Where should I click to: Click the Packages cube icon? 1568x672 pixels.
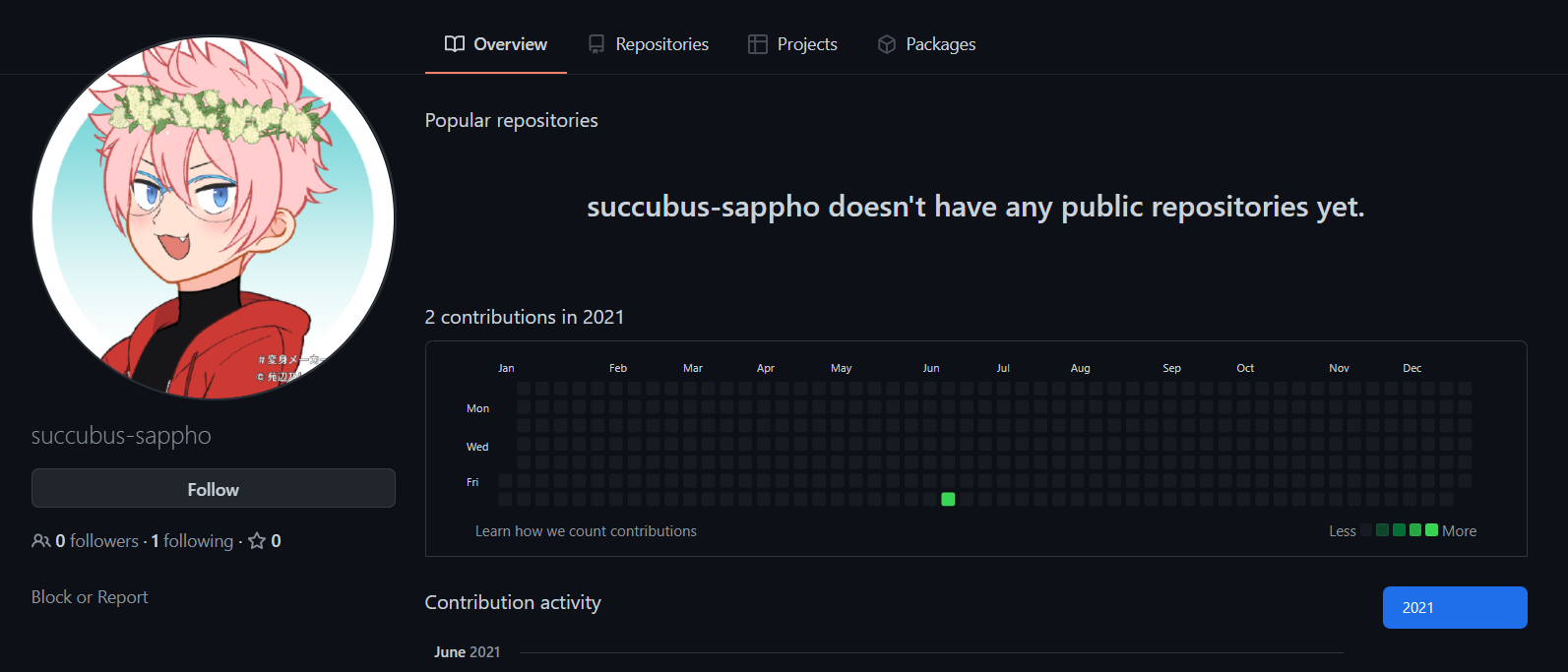tap(887, 44)
